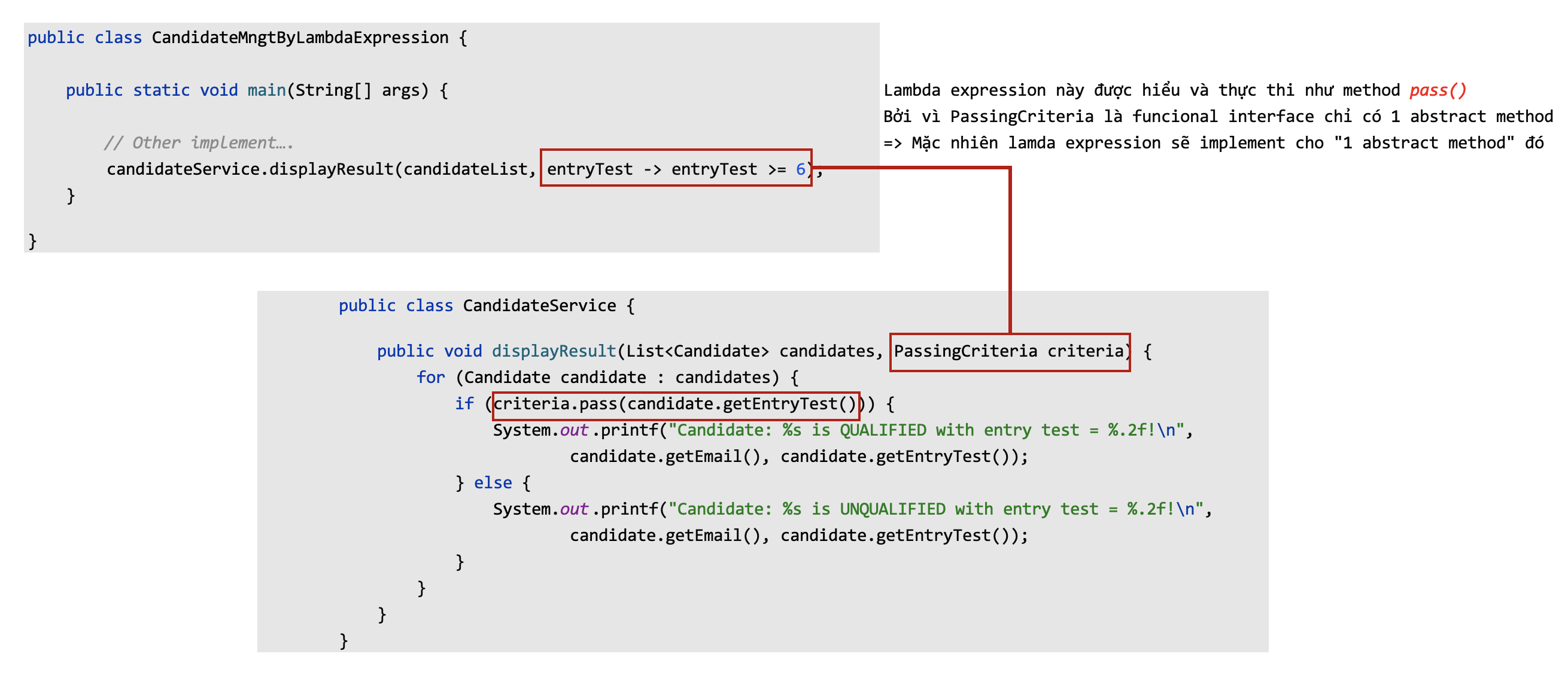Click the red pass() method annotation text

point(1439,89)
